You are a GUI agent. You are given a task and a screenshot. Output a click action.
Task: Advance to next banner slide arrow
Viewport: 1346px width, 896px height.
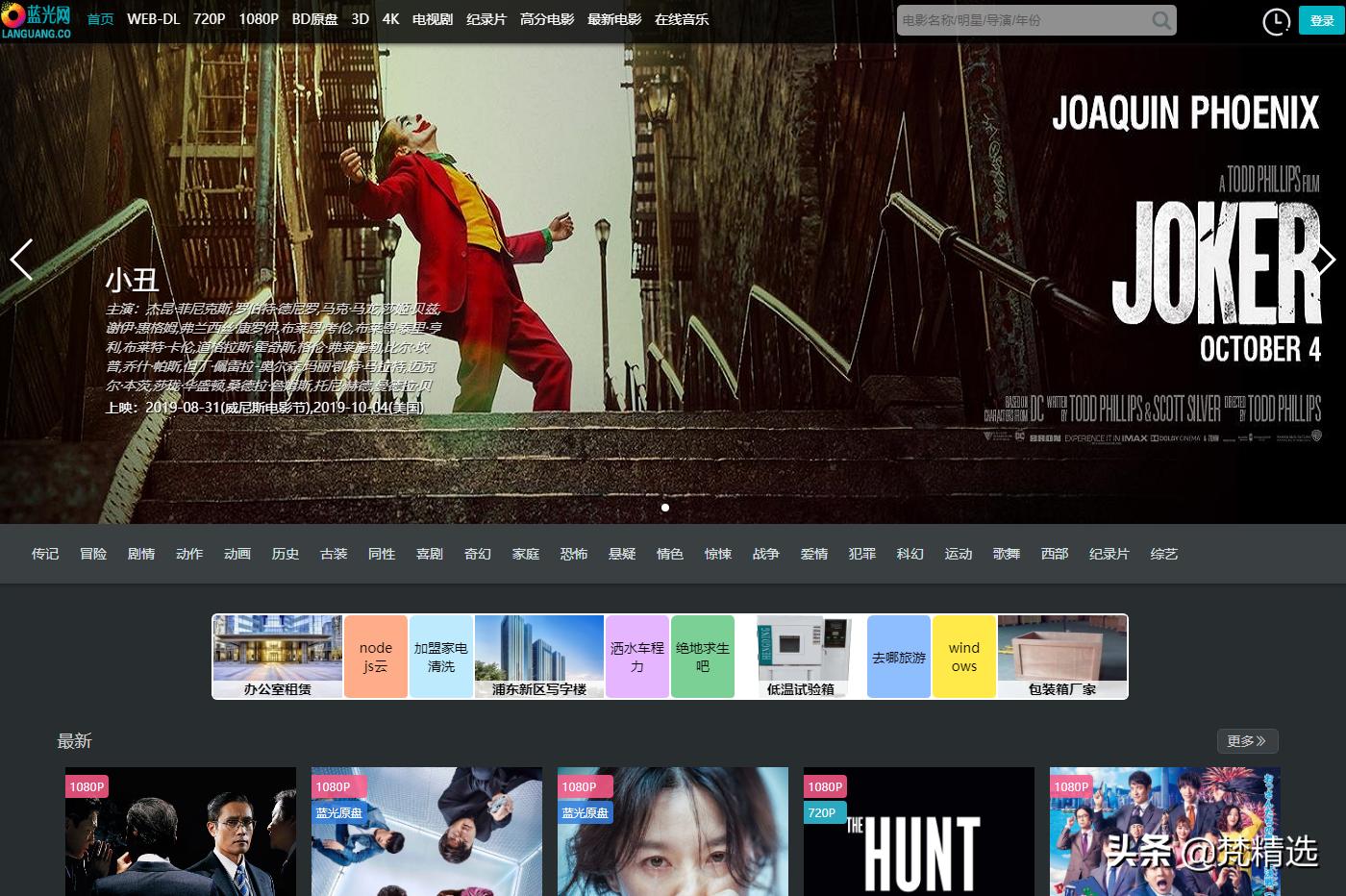[x=1326, y=260]
